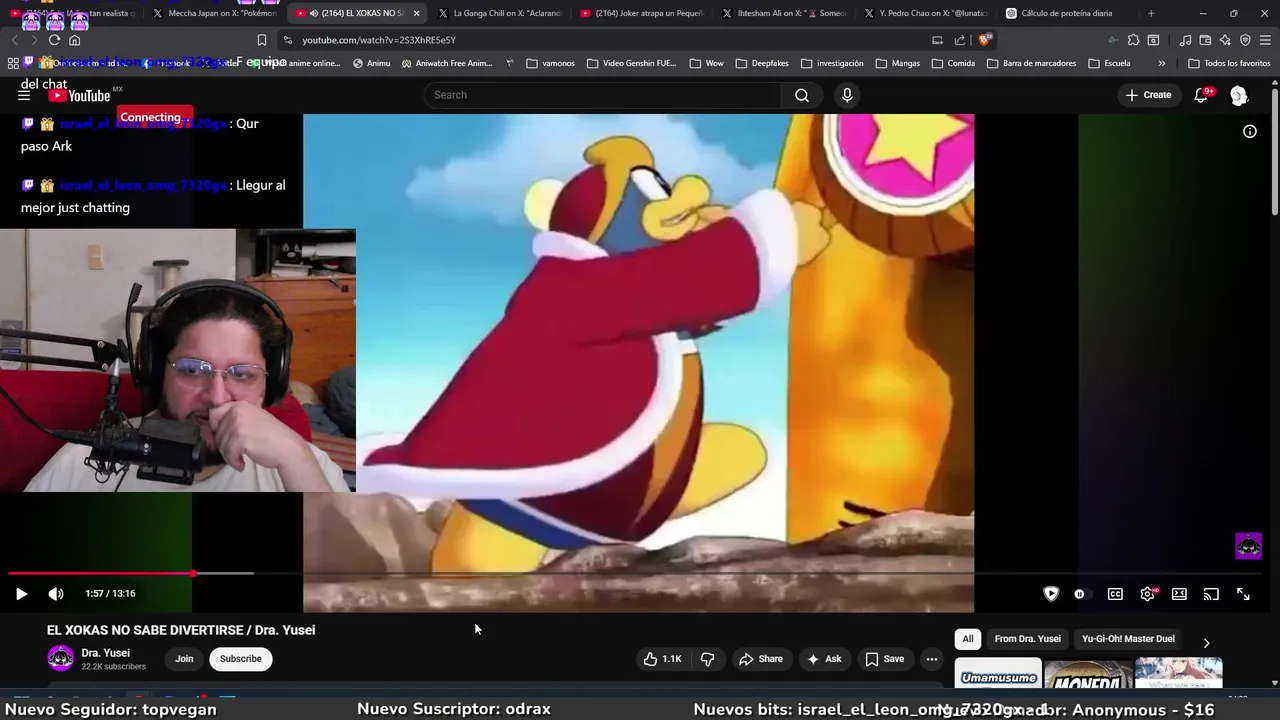Go to the YouTube home logo
The image size is (1280, 720).
tap(80, 95)
